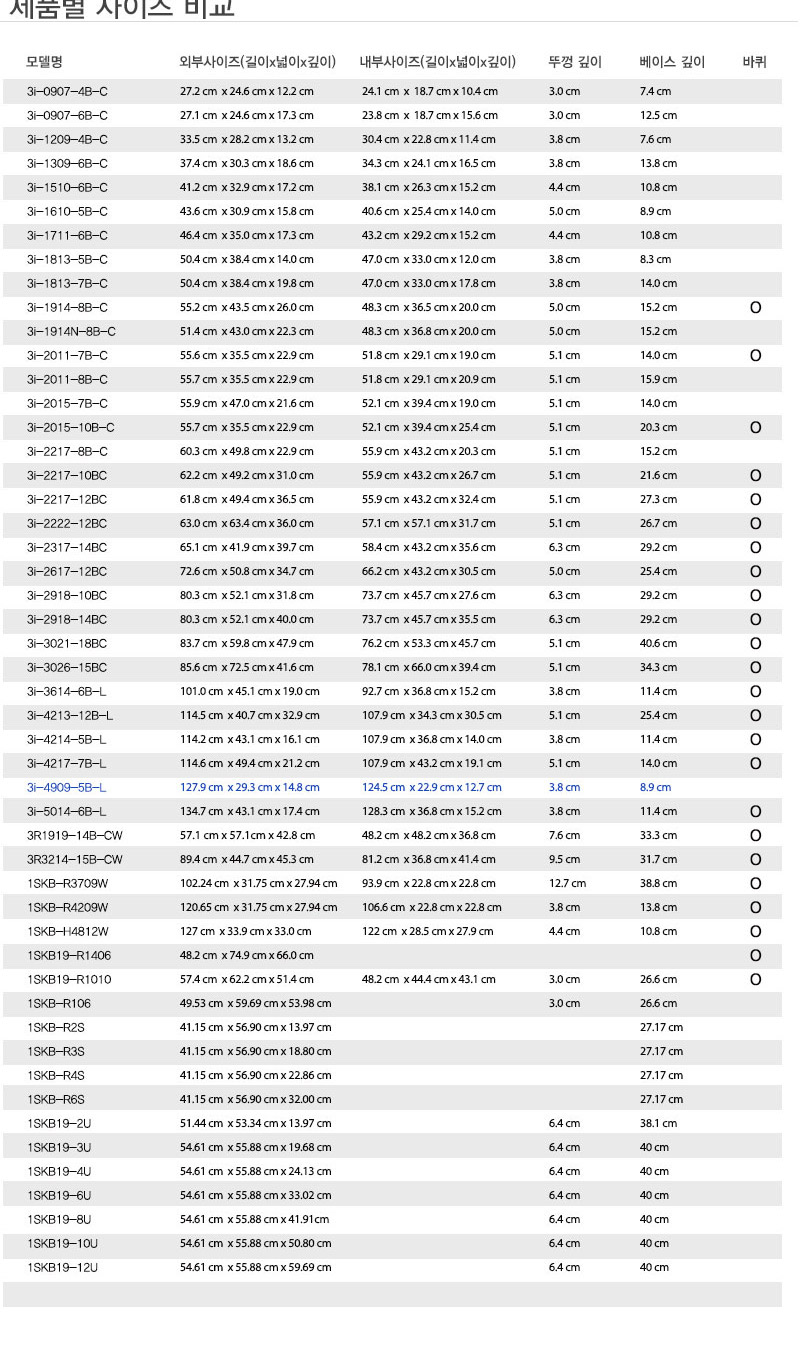Click the wheel O mark for 3i-2015-10B-C
This screenshot has width=800, height=1352.
pos(755,428)
